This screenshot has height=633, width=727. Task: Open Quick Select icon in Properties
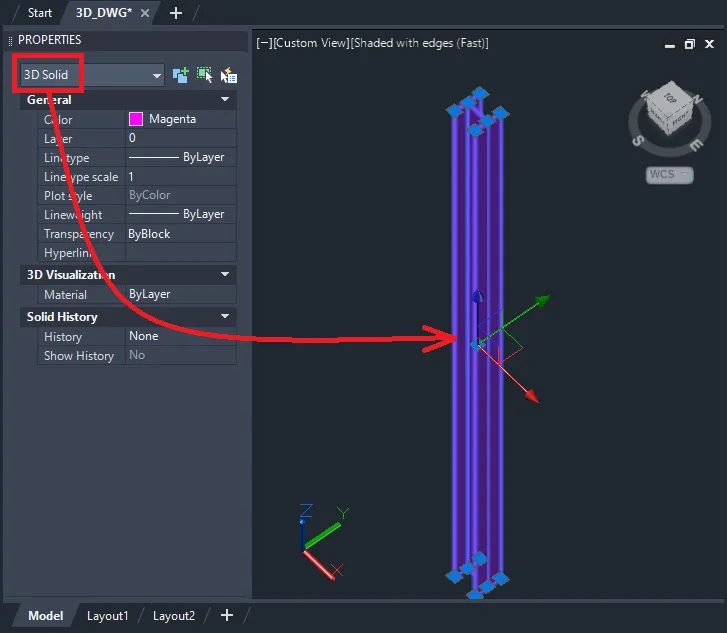tap(229, 75)
